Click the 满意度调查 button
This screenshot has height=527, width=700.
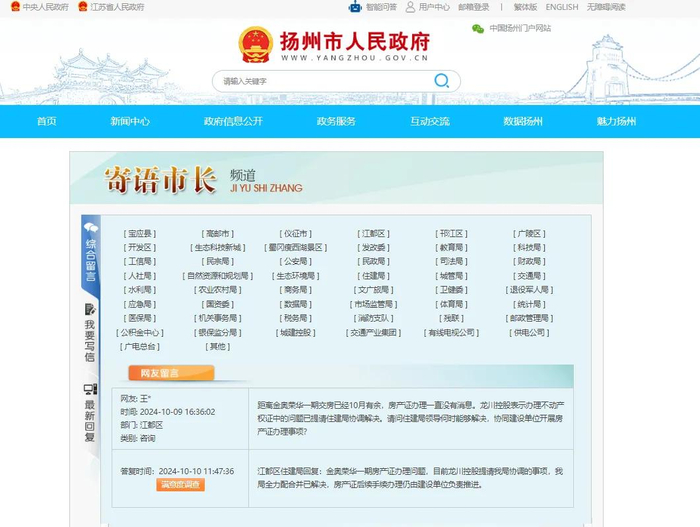(x=180, y=485)
